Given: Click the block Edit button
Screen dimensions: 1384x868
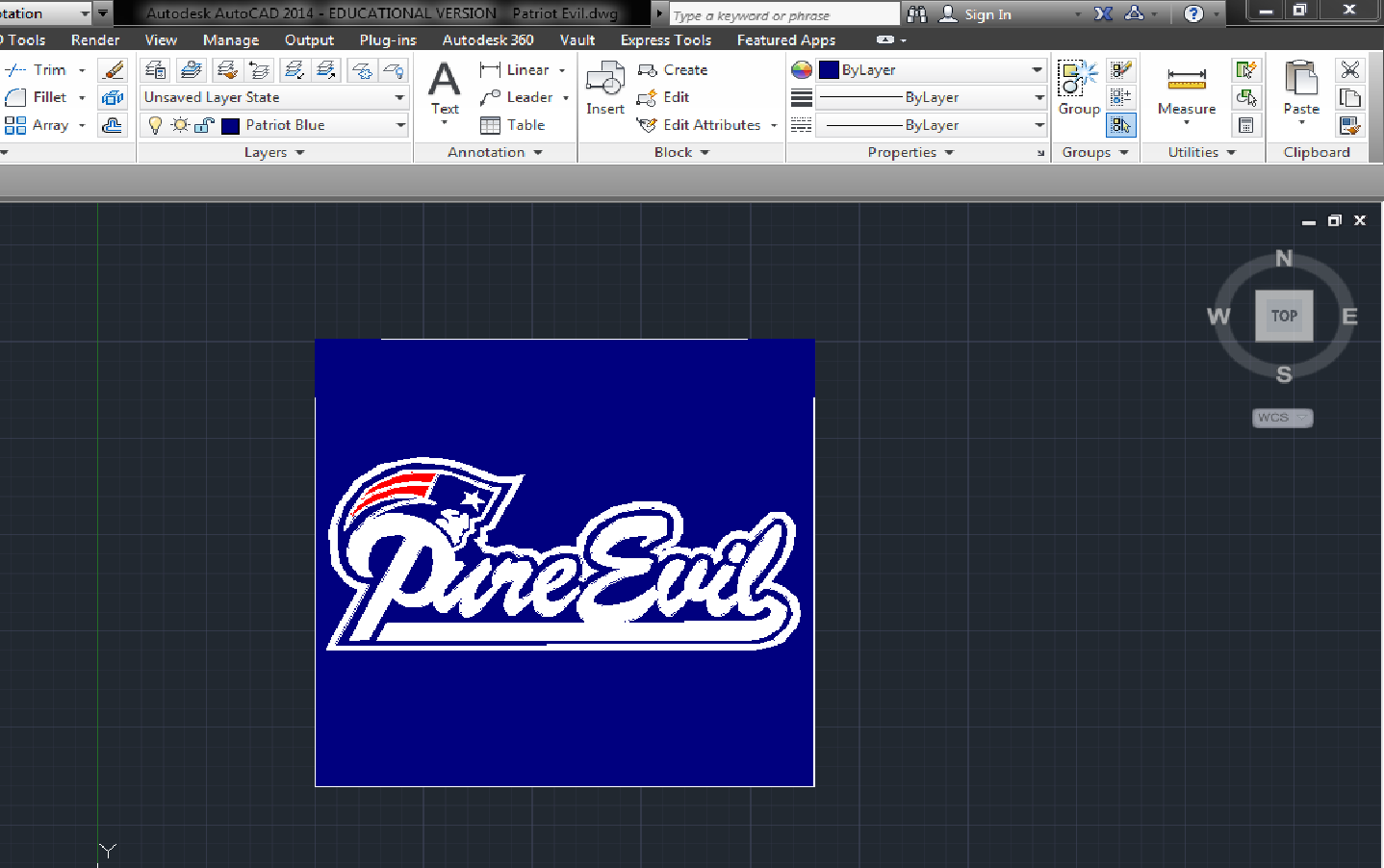Looking at the screenshot, I should (x=664, y=97).
